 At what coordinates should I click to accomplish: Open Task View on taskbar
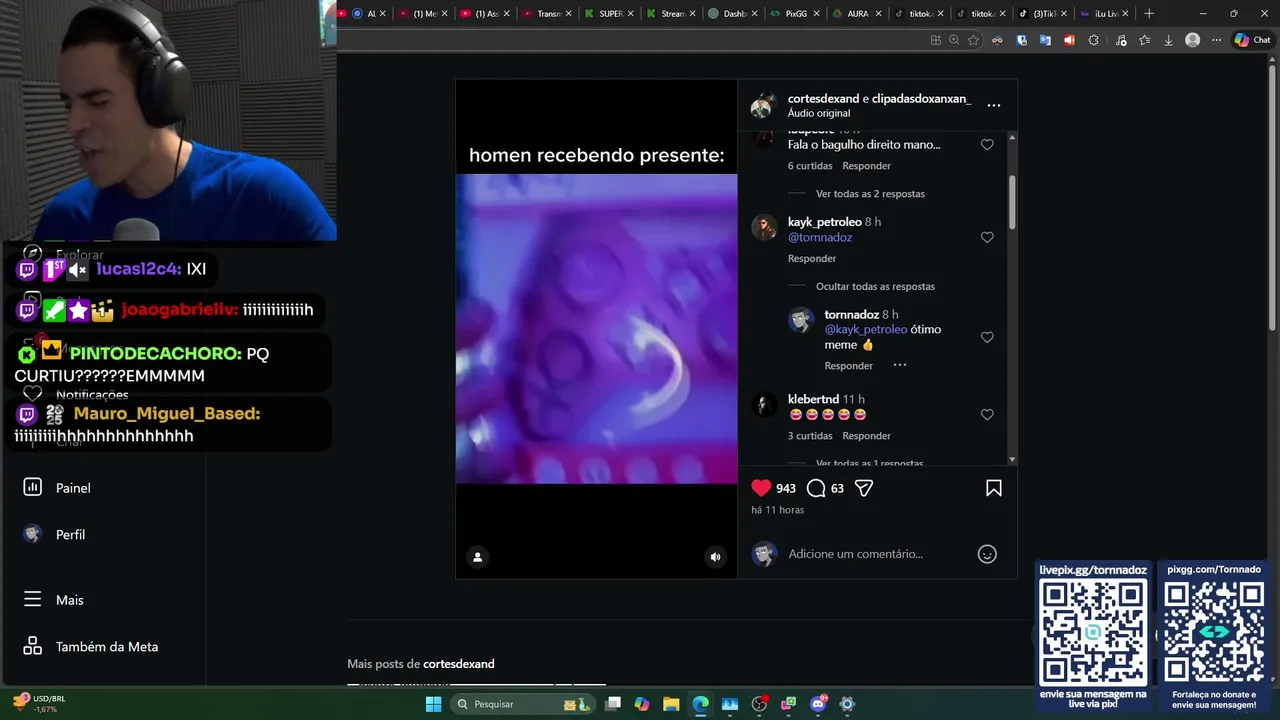click(613, 704)
